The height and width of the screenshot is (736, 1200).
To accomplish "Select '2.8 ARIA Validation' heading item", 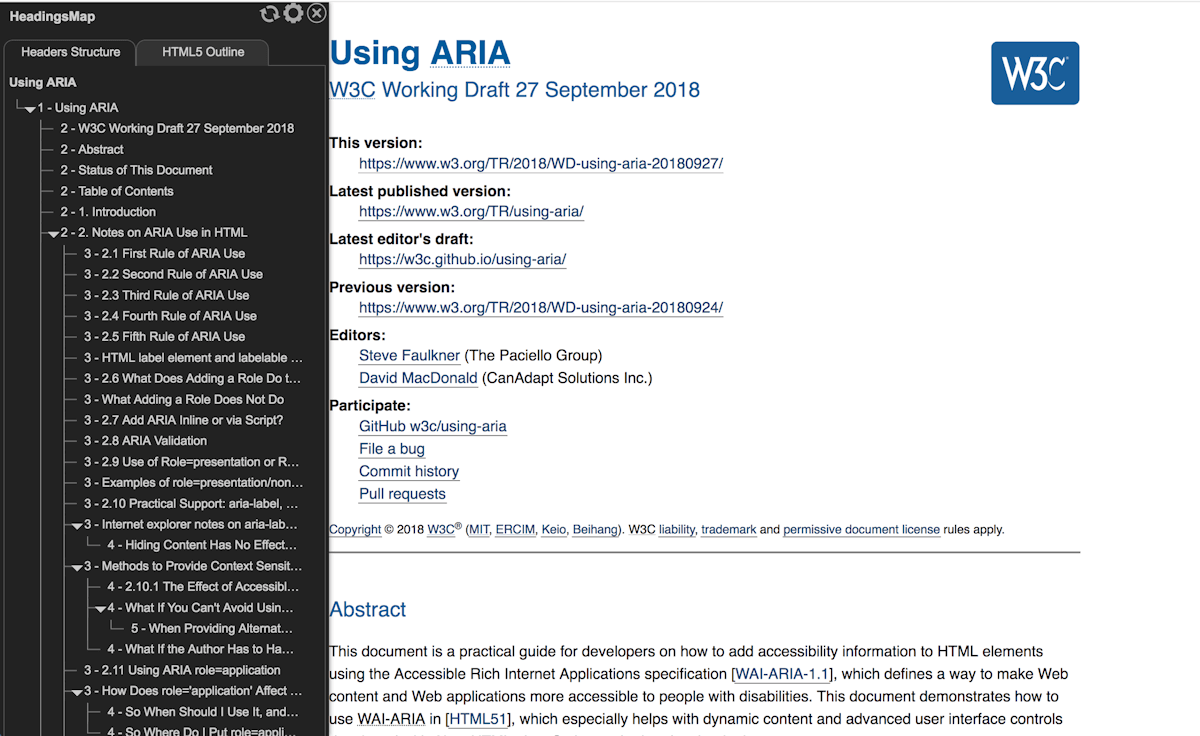I will (x=145, y=441).
